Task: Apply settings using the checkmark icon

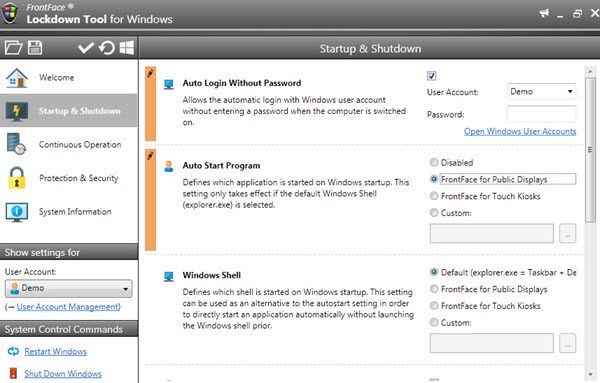Action: (86, 48)
